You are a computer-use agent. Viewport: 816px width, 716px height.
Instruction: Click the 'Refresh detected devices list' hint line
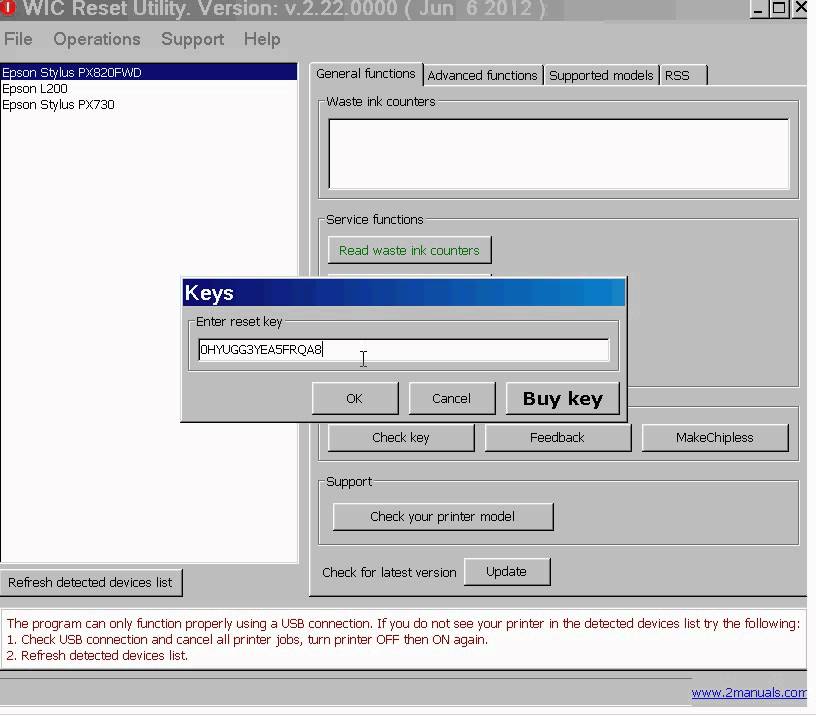tap(97, 656)
